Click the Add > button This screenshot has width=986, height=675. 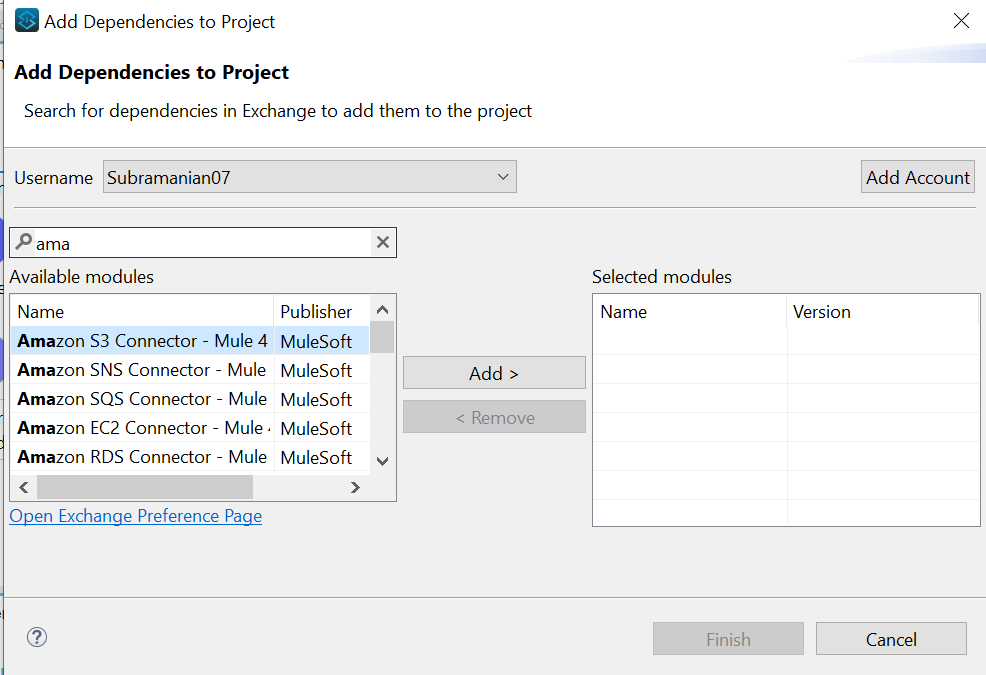(x=494, y=373)
